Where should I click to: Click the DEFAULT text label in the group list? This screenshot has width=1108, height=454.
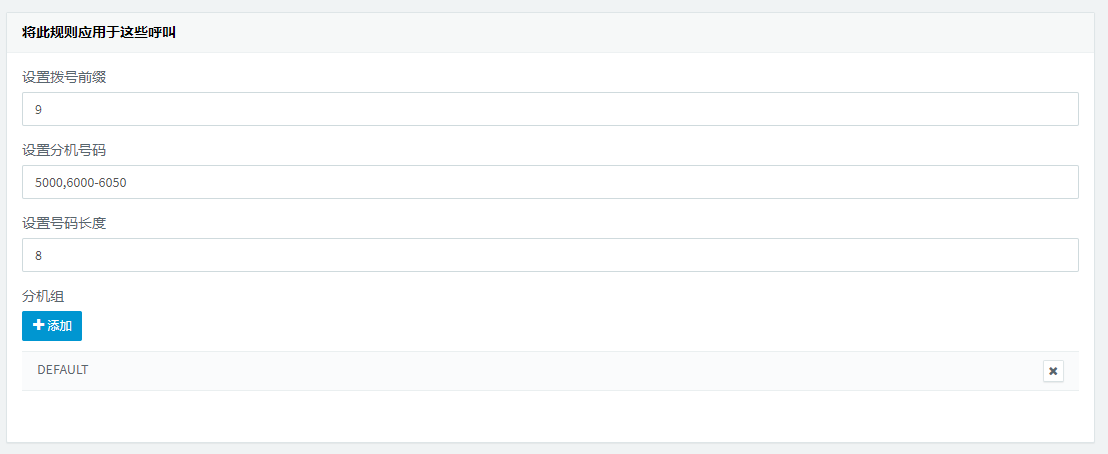click(63, 370)
